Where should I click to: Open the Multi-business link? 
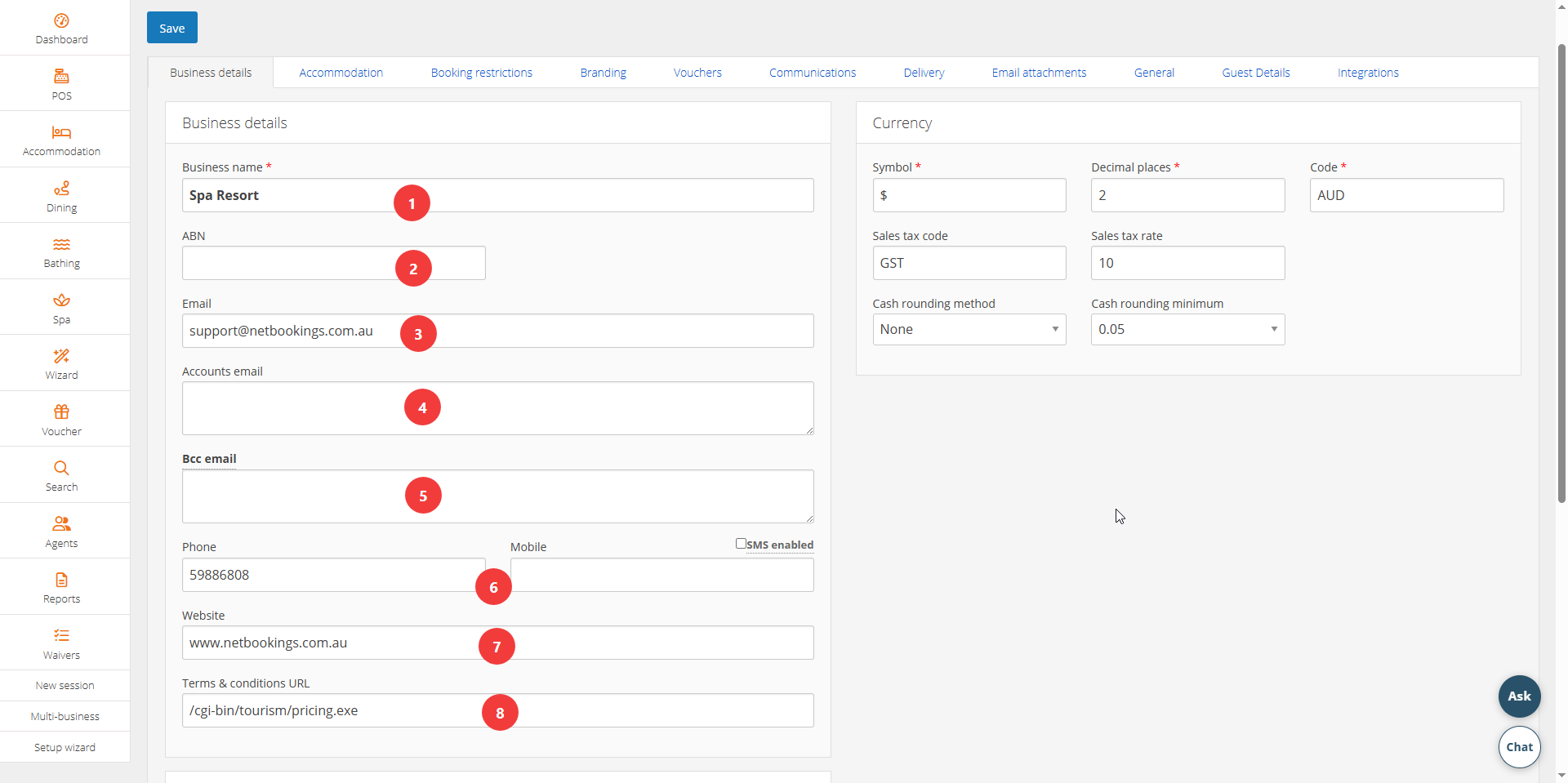[x=65, y=717]
